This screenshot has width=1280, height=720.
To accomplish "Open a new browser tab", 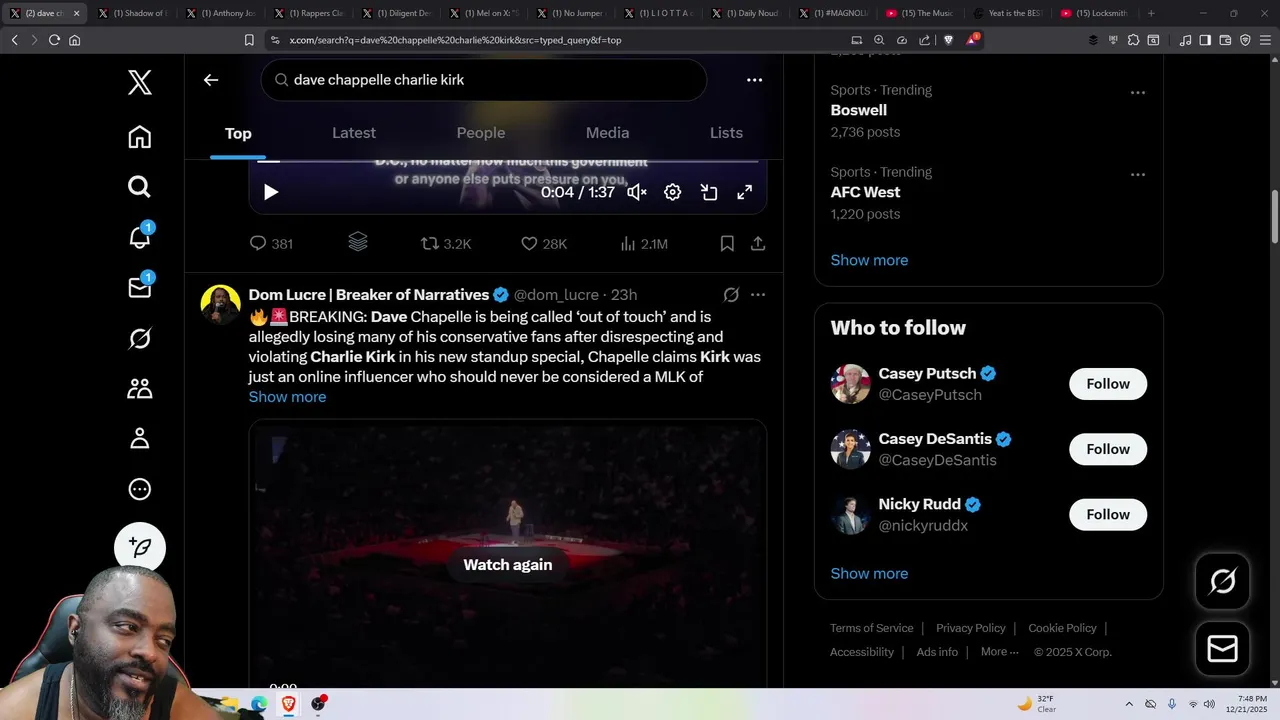I will tap(1151, 13).
